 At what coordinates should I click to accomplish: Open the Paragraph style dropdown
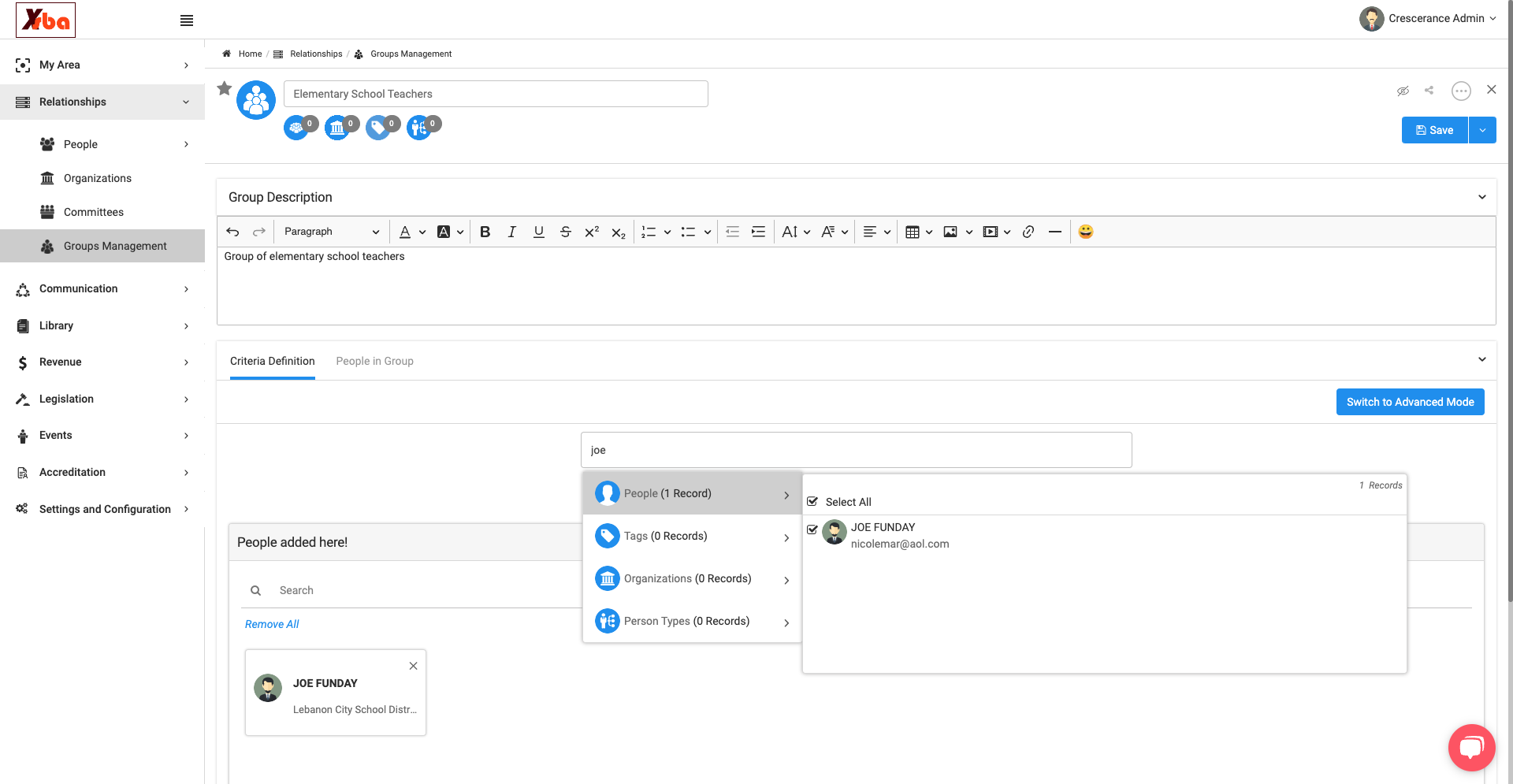point(331,232)
